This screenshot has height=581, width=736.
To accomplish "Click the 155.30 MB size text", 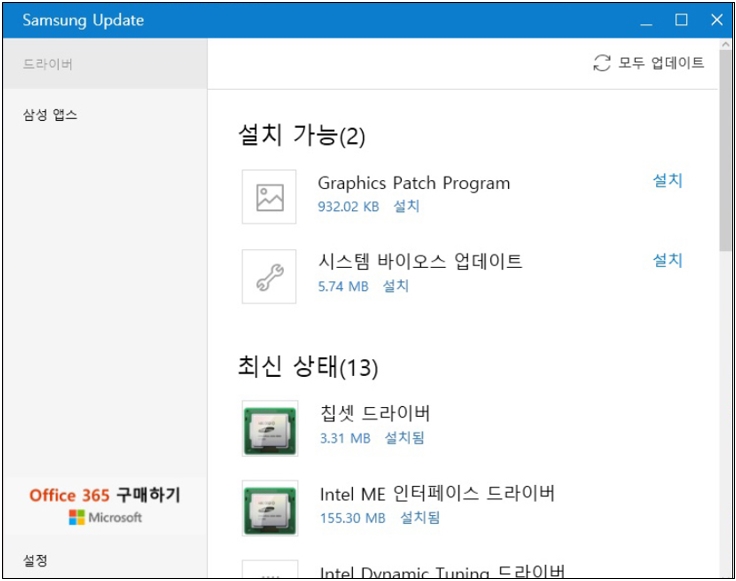I will pyautogui.click(x=353, y=518).
